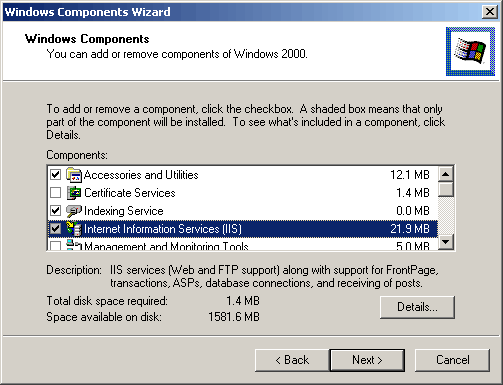Check the Management and Monitoring Tools checkbox
This screenshot has width=503, height=385.
coord(55,246)
